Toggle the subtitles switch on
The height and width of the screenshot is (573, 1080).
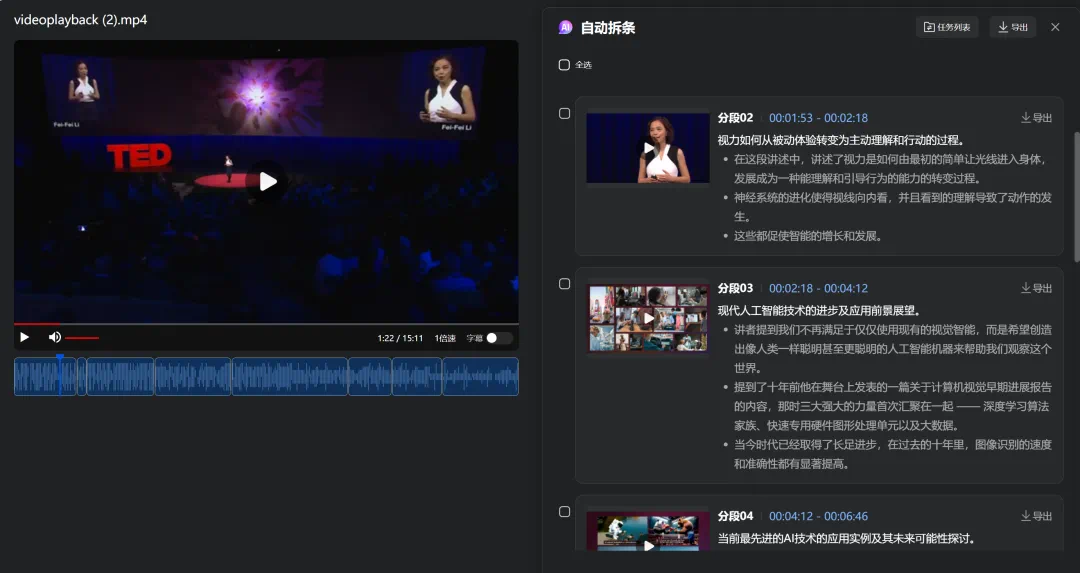[499, 338]
